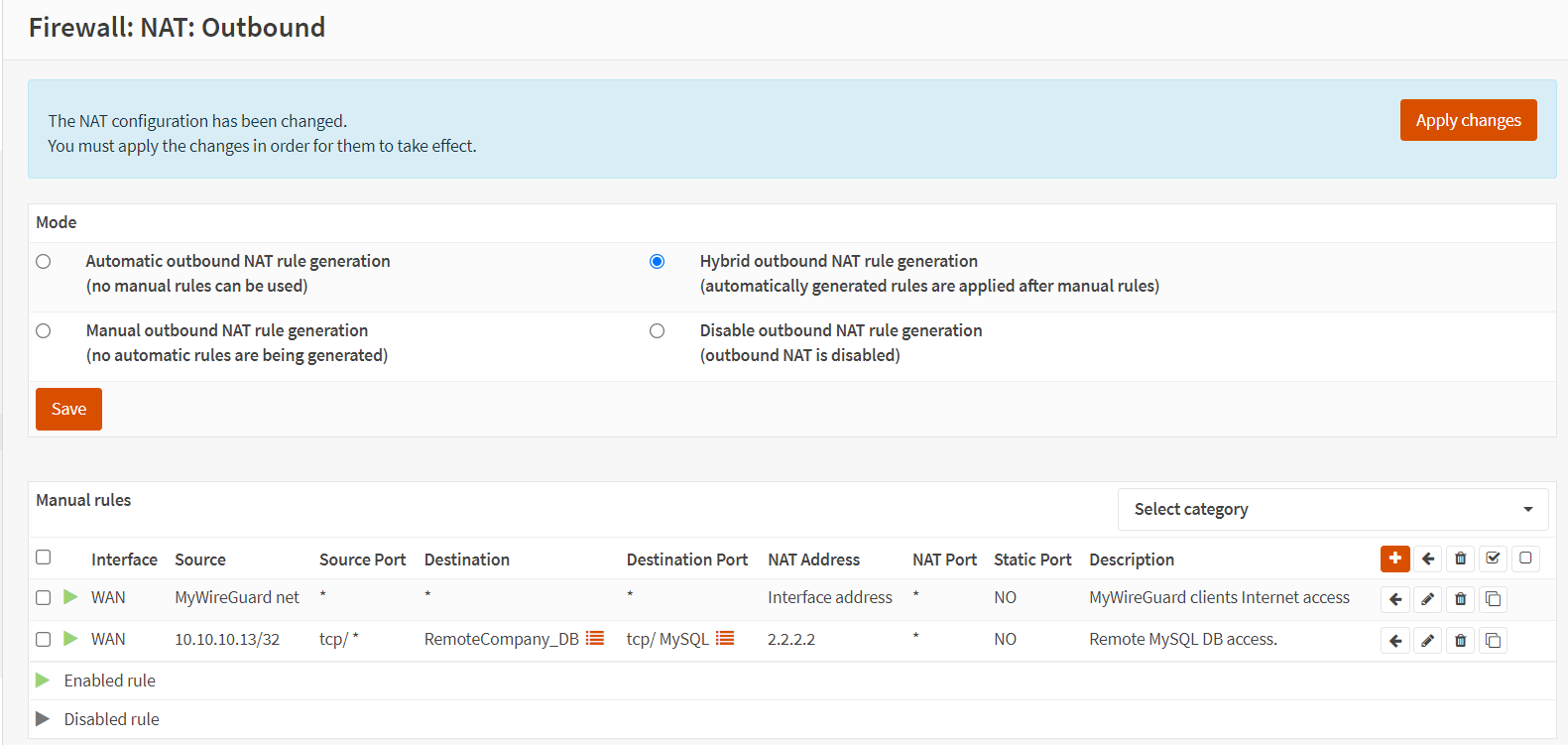Screen dimensions: 1568x745
Task: Check the 10.10.10.13/32 rule checkbox
Action: click(x=43, y=639)
